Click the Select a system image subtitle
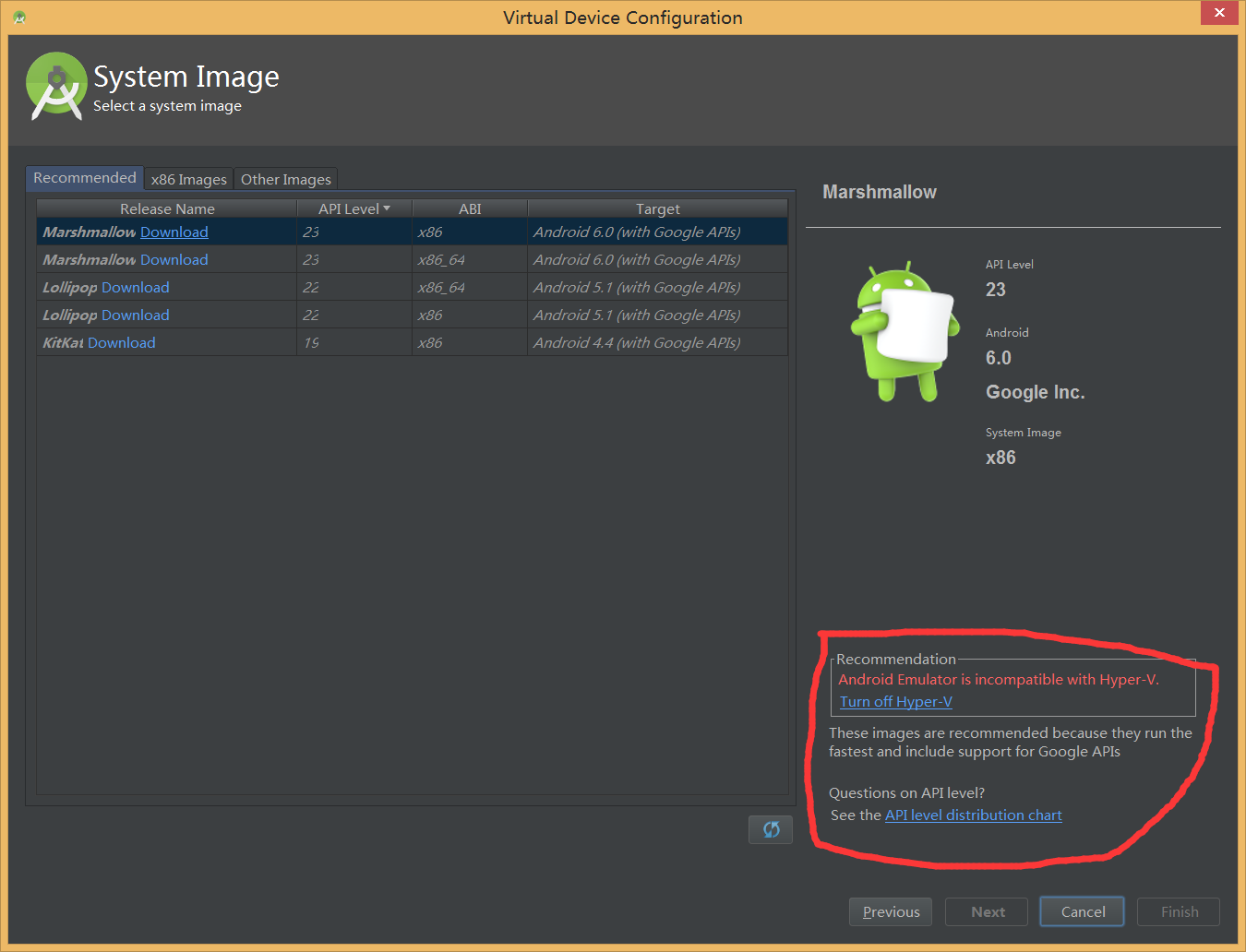 pos(167,106)
